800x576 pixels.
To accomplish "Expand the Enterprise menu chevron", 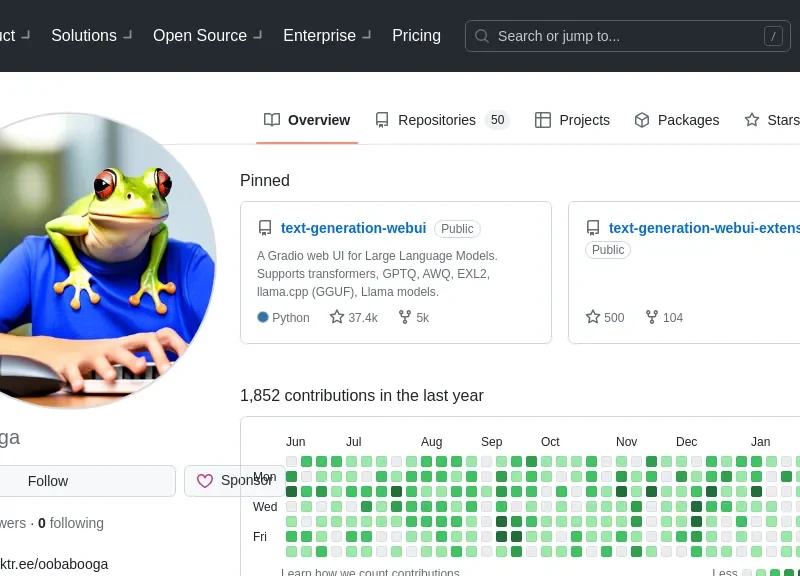I will (366, 35).
